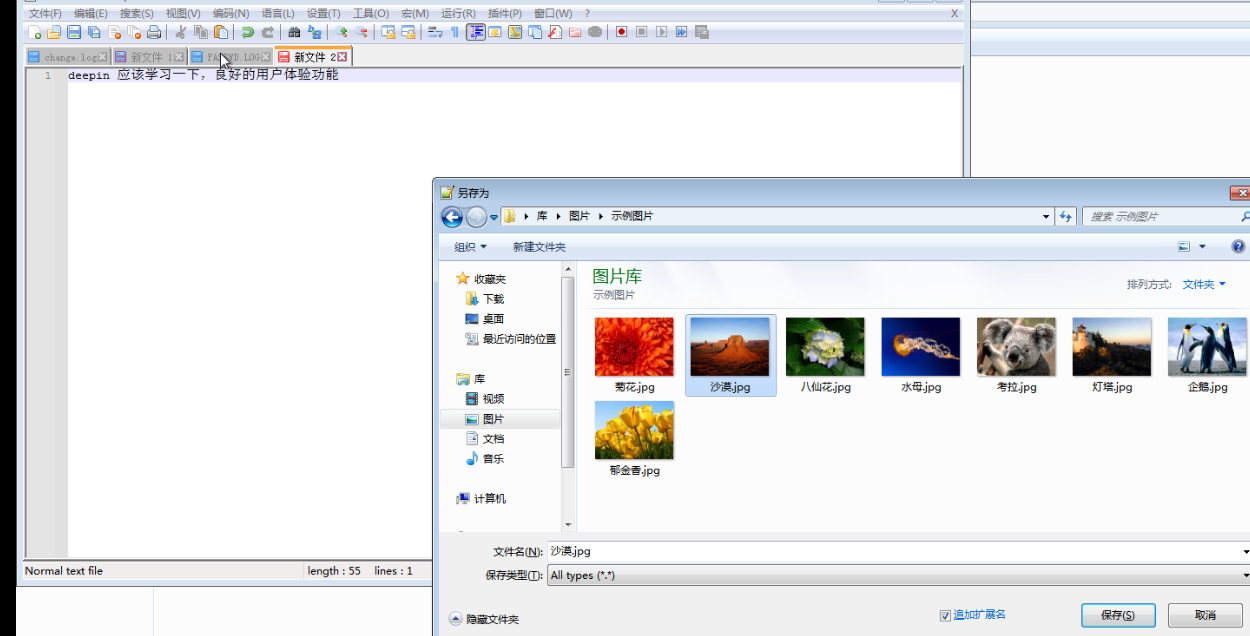Screen dimensions: 1250x636
Task: Click the Save Recorded Macro icon
Action: click(x=701, y=32)
